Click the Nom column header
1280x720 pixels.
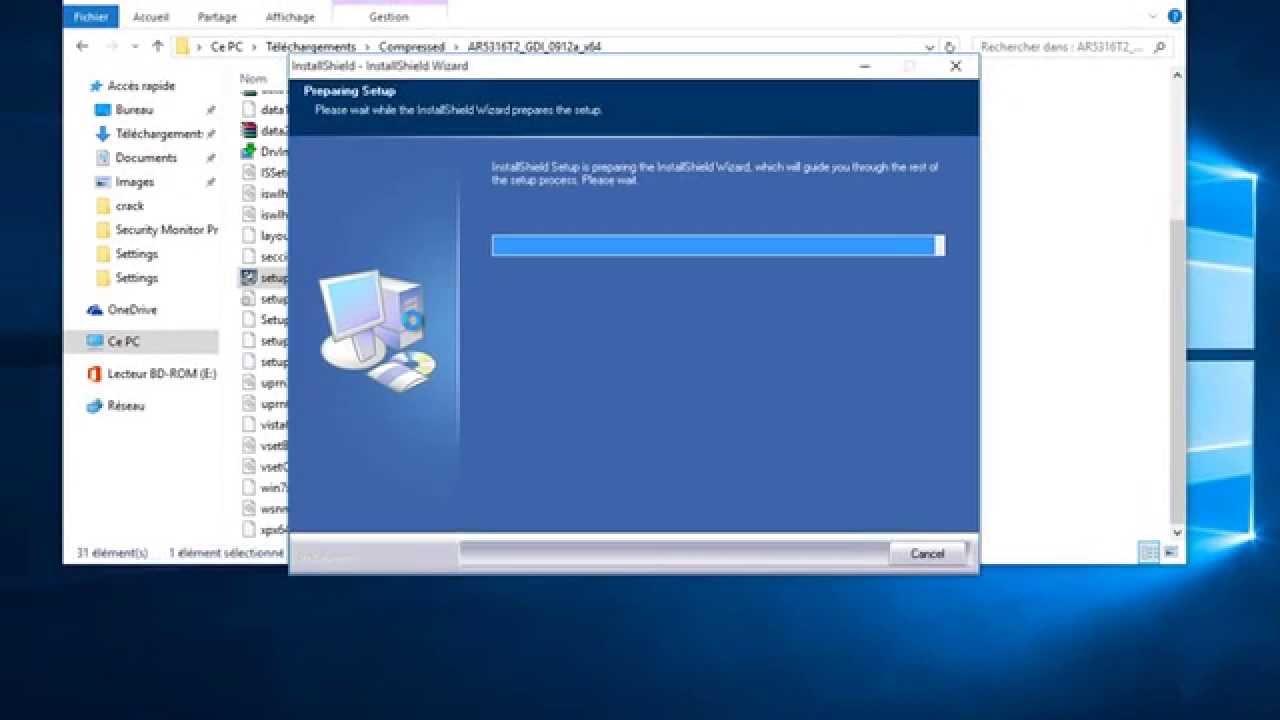click(x=253, y=78)
